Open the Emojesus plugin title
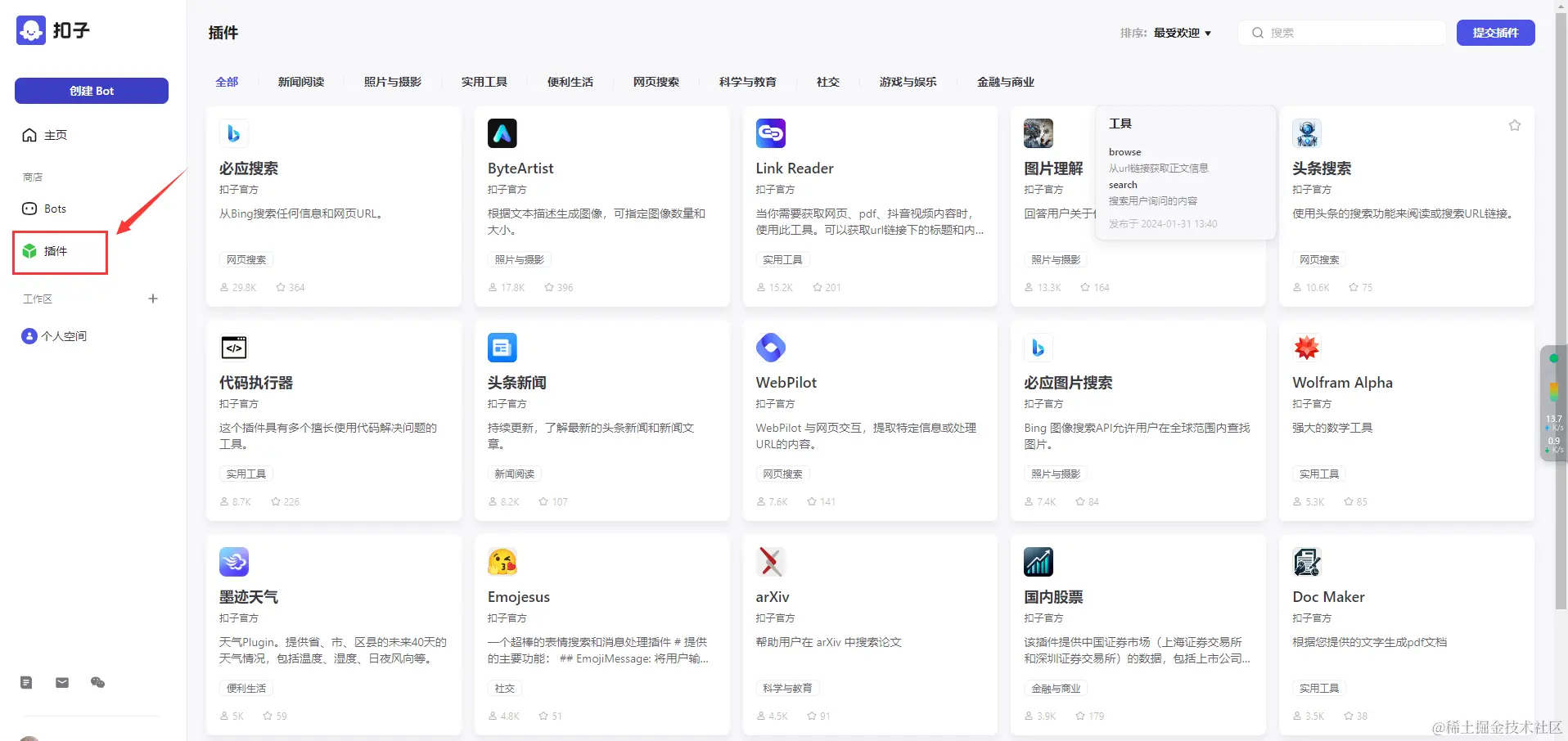 pyautogui.click(x=519, y=597)
